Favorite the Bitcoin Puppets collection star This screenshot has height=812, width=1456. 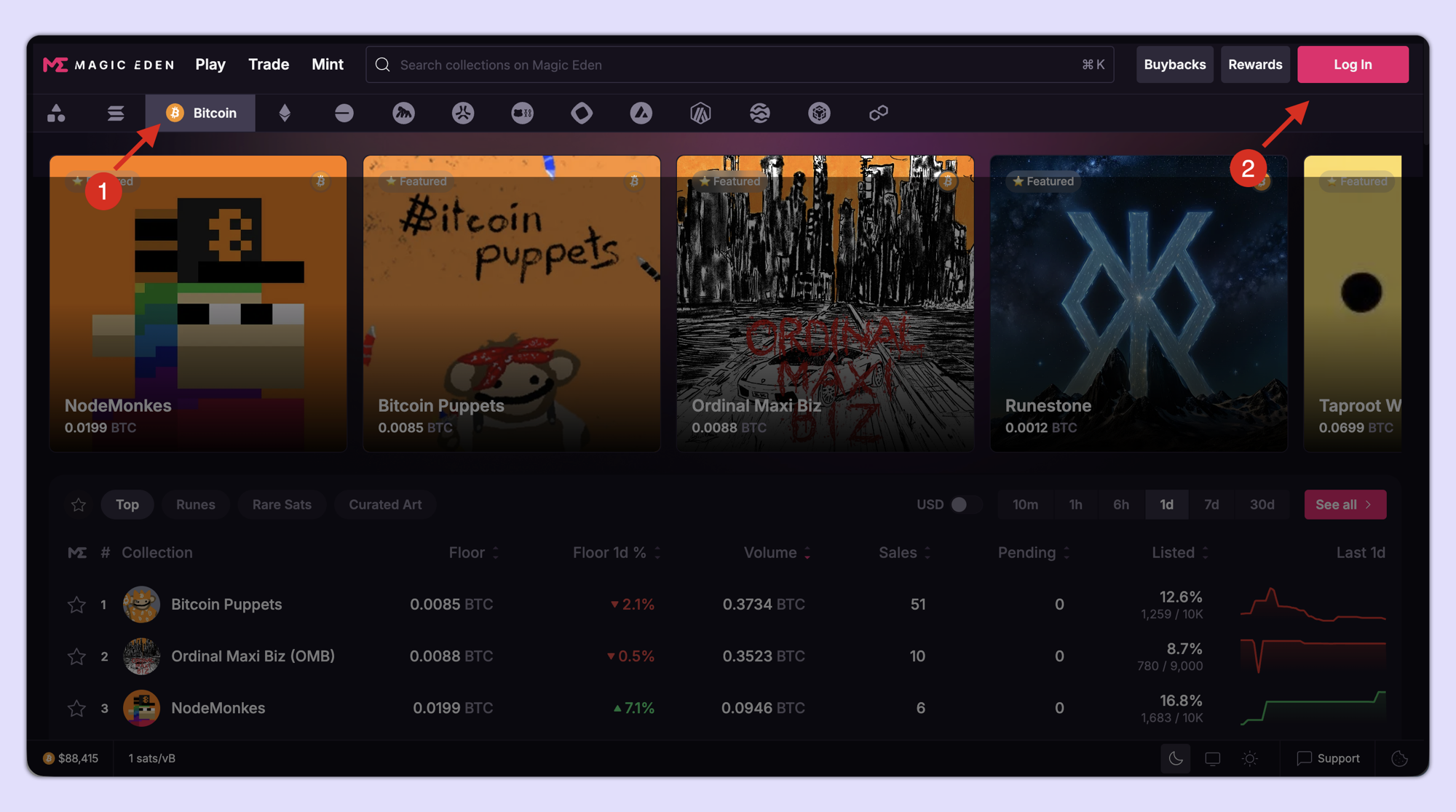[76, 604]
